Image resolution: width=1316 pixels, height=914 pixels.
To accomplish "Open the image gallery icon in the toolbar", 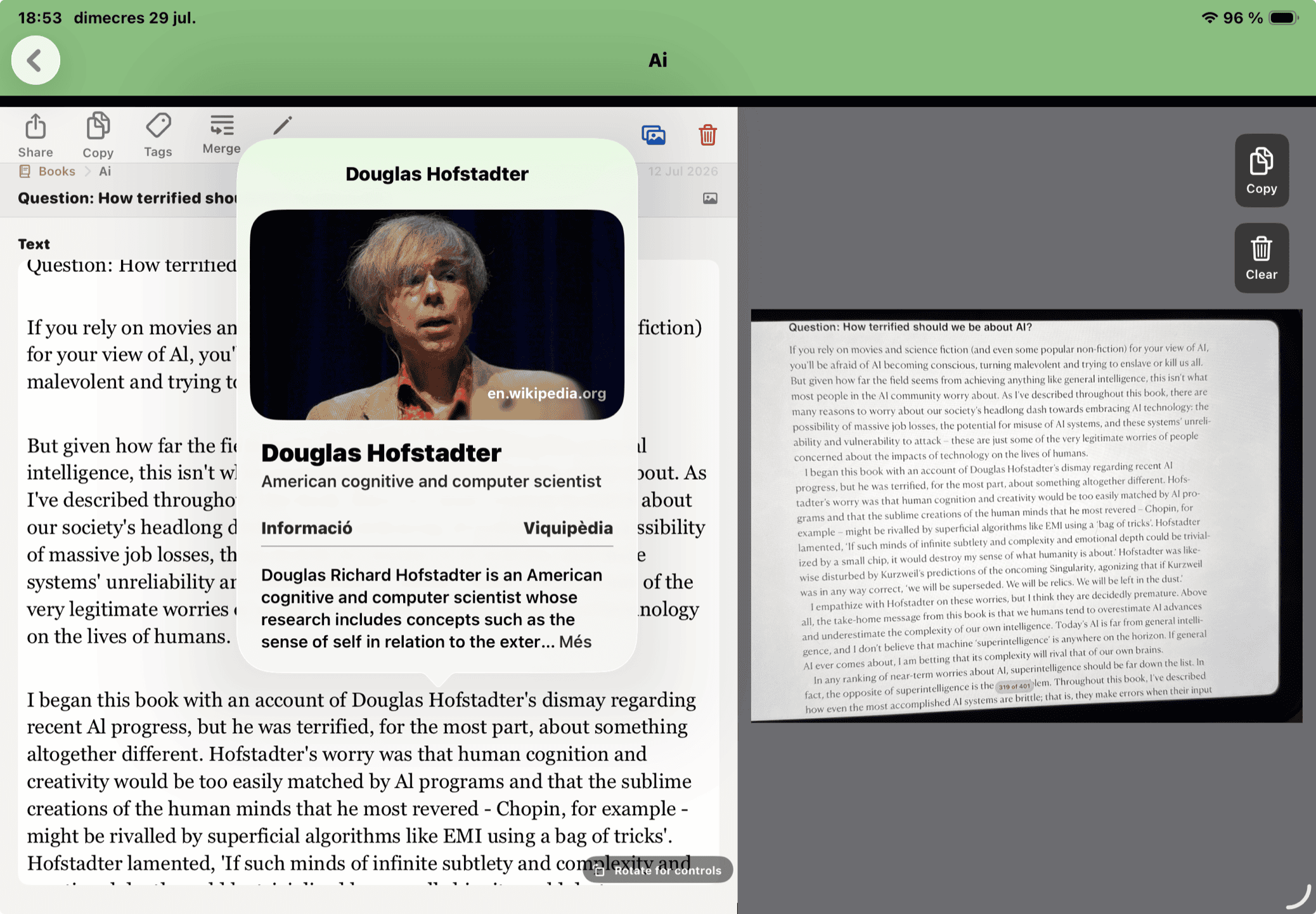I will pos(654,135).
